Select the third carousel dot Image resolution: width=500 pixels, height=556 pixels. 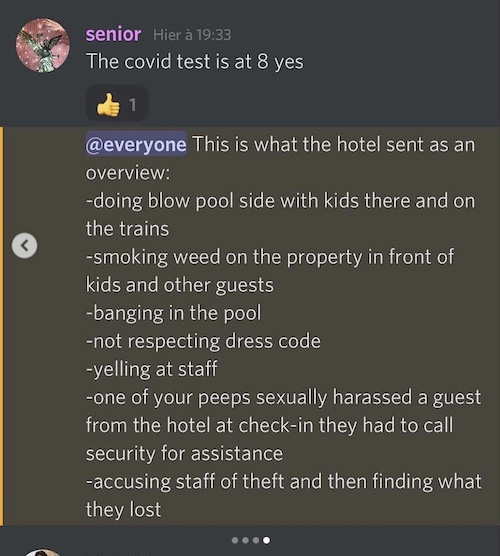(256, 540)
